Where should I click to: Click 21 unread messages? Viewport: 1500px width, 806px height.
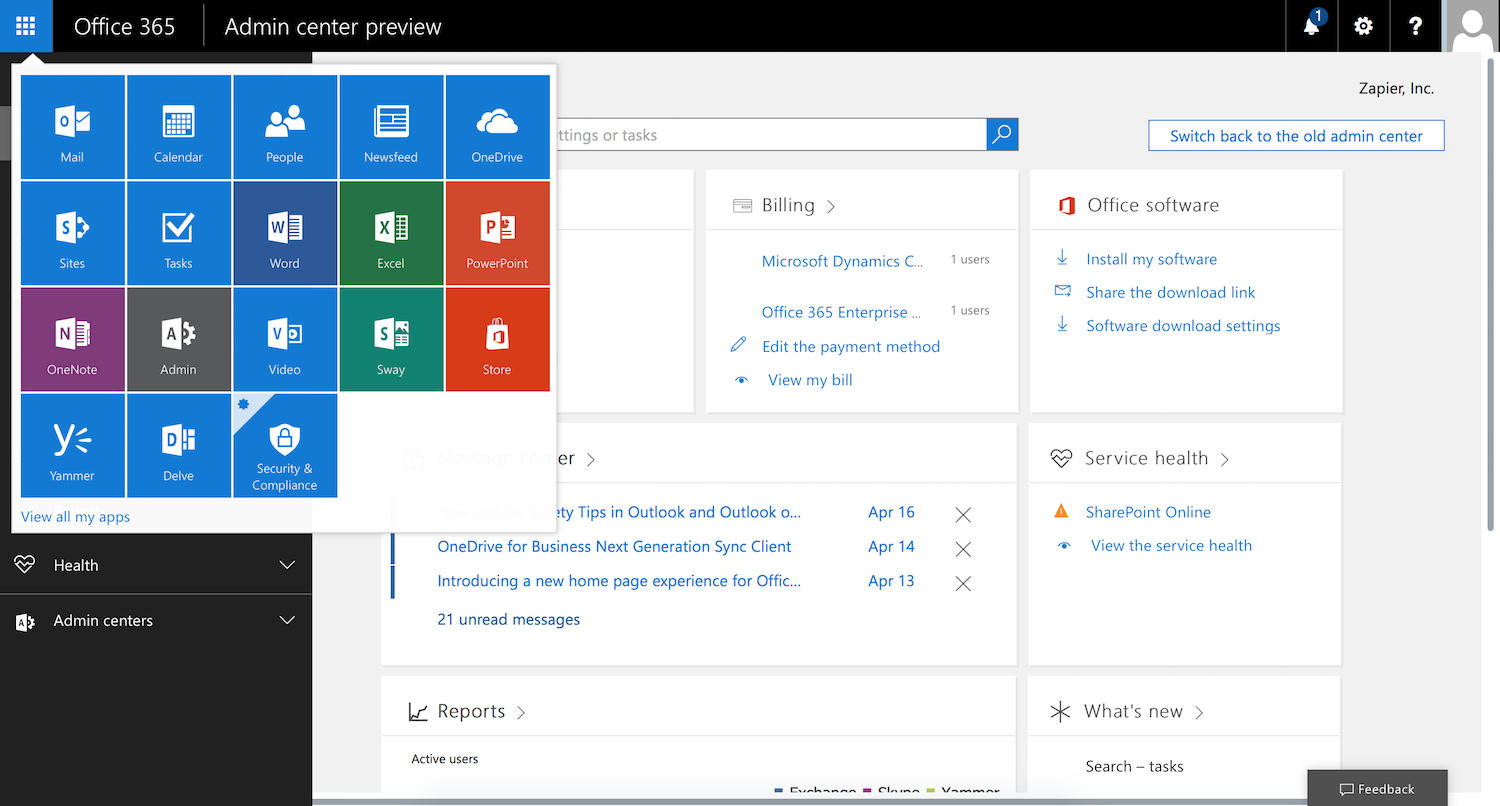pyautogui.click(x=508, y=619)
